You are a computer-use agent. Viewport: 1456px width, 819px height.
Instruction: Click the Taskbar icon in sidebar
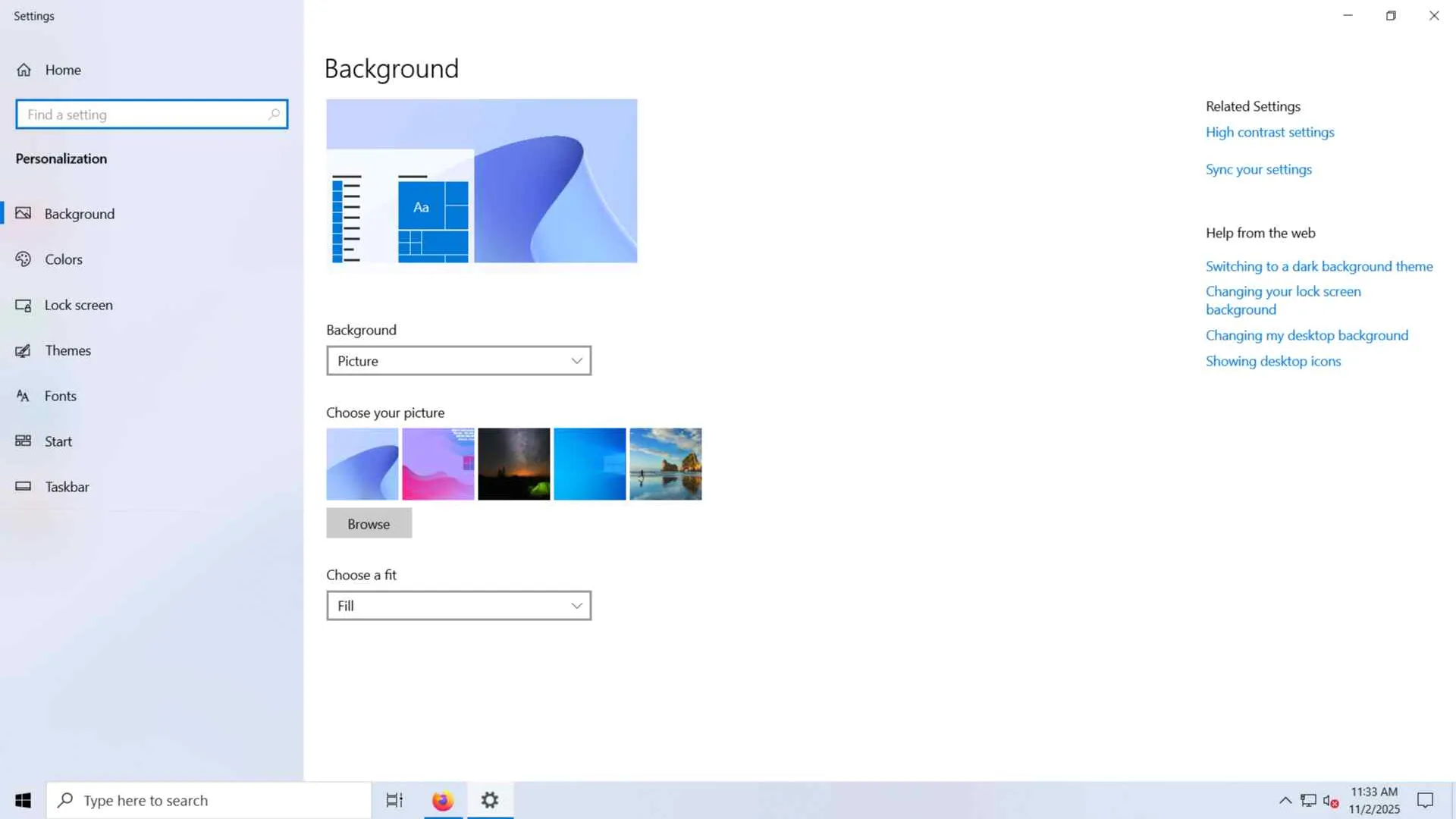pos(24,487)
